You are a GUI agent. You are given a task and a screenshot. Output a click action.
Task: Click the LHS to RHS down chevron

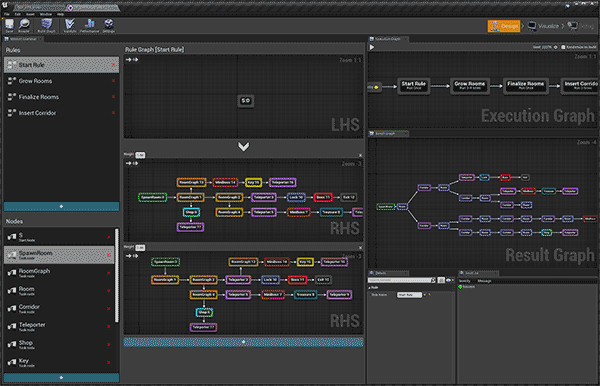[x=243, y=147]
